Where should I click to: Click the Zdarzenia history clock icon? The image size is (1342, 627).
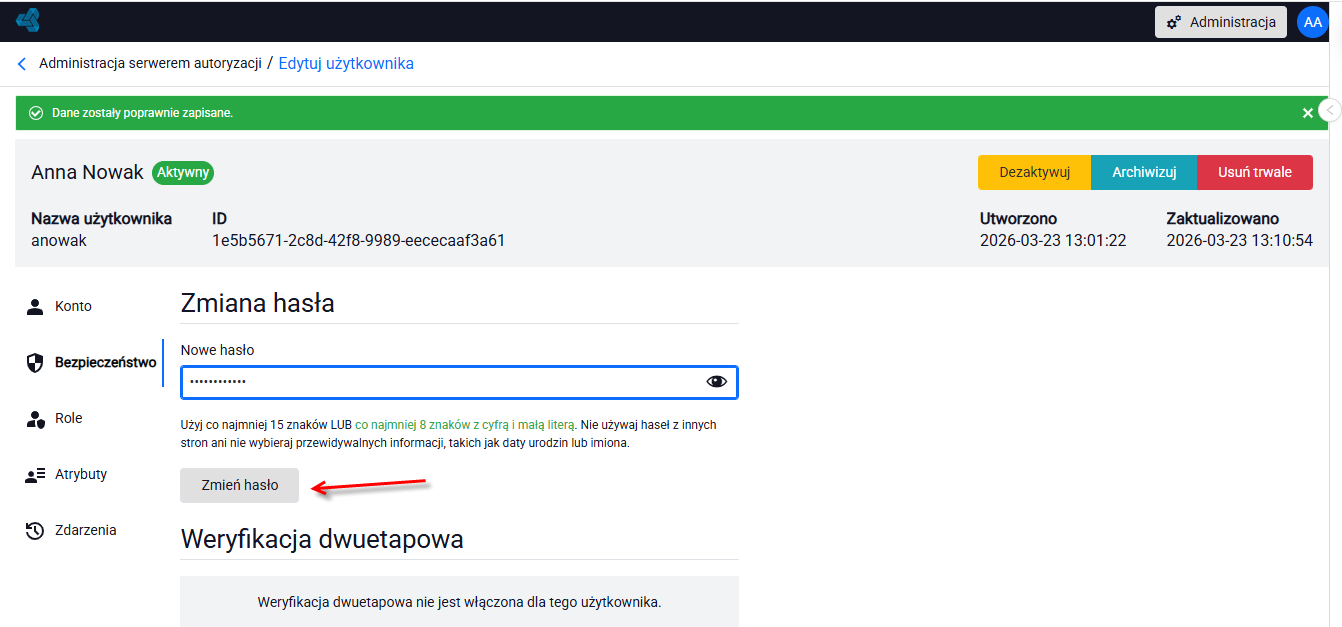click(36, 531)
